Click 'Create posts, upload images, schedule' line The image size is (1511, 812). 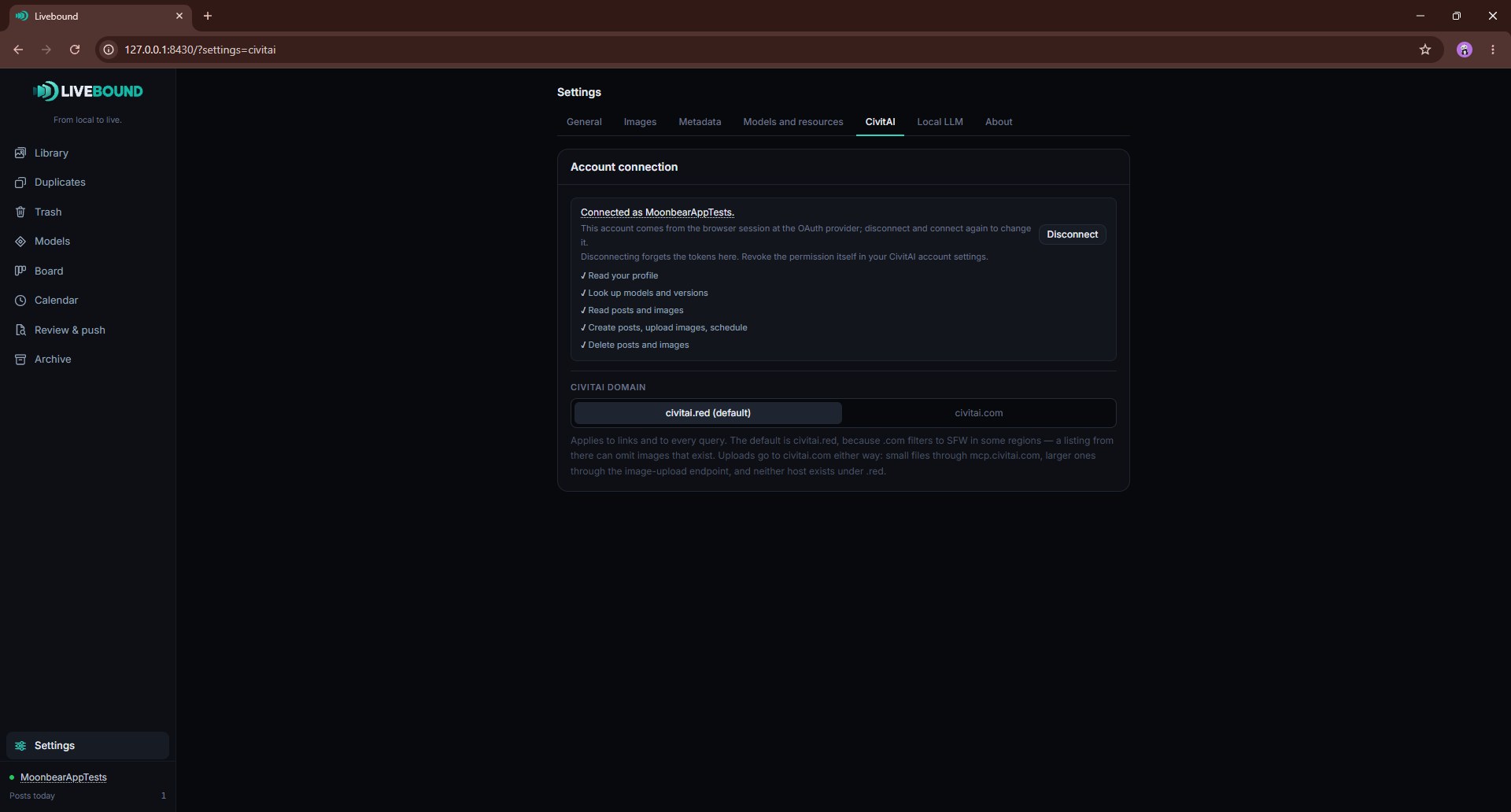tap(664, 327)
